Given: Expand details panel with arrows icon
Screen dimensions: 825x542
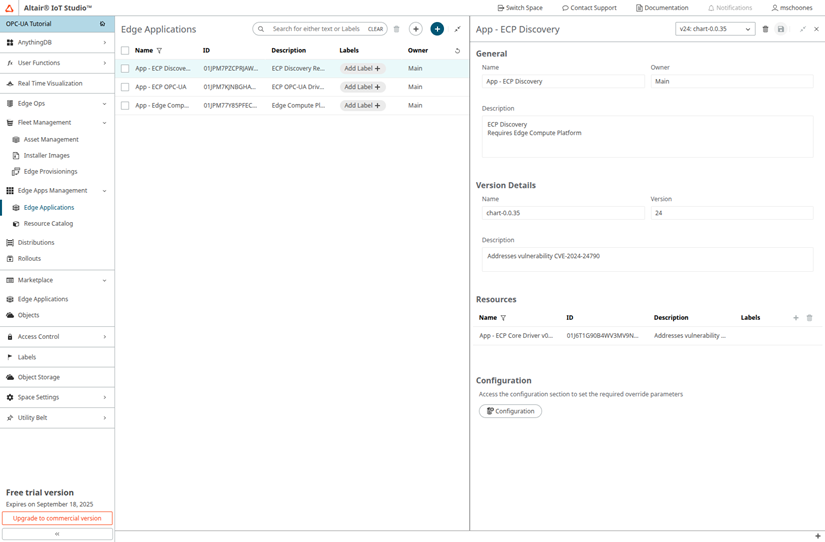Looking at the screenshot, I should [802, 29].
